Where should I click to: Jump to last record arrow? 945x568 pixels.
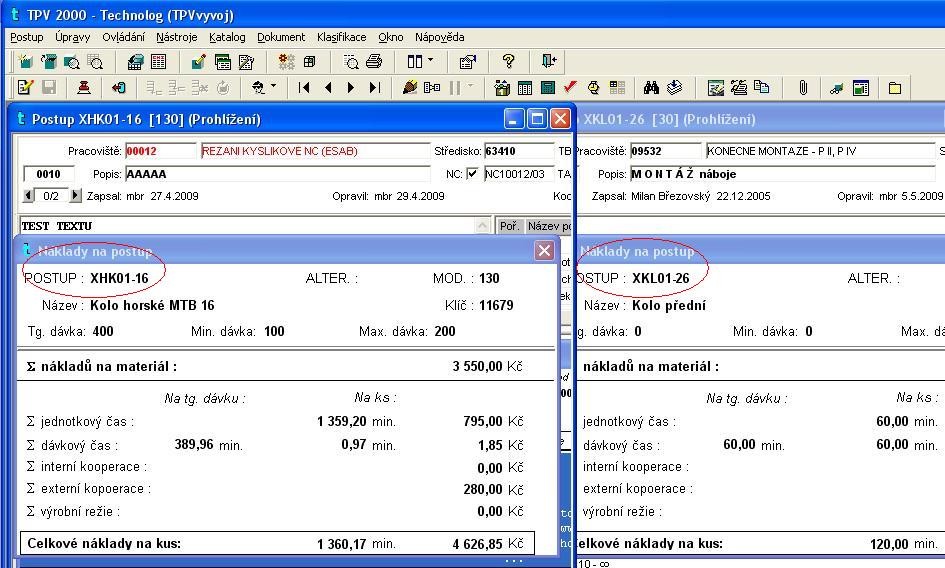point(374,87)
